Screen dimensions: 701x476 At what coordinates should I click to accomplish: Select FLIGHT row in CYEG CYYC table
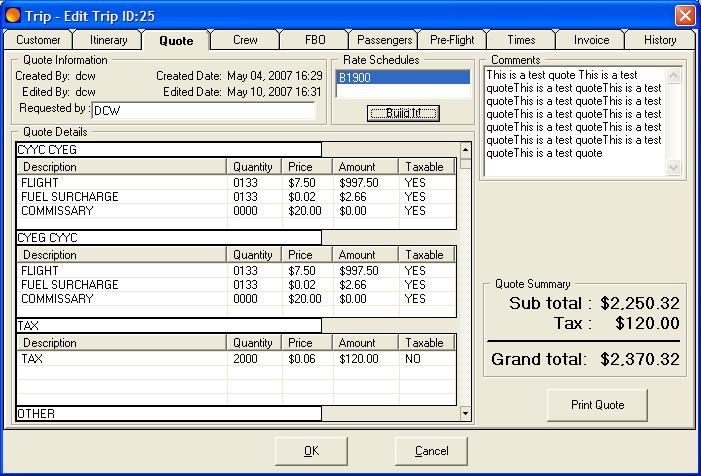click(236, 271)
